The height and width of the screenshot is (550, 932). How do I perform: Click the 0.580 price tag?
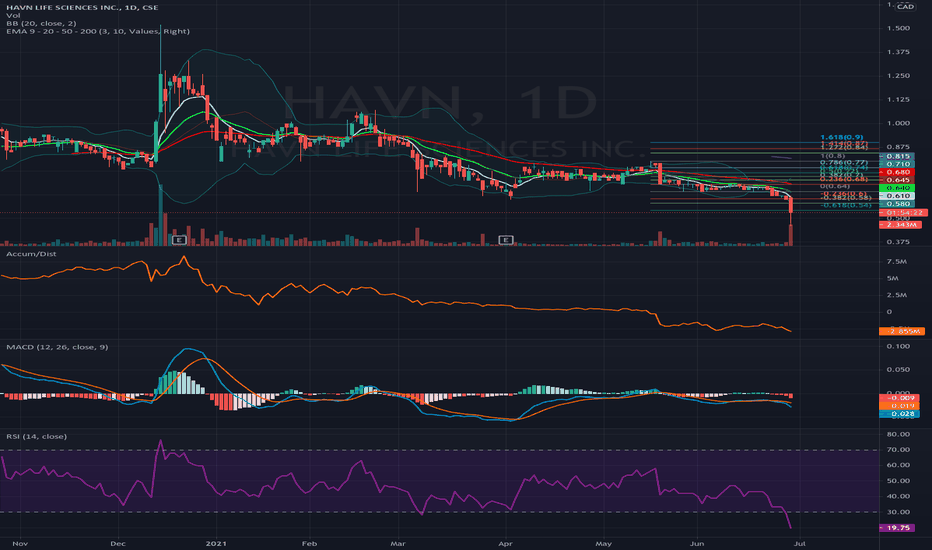tap(897, 204)
